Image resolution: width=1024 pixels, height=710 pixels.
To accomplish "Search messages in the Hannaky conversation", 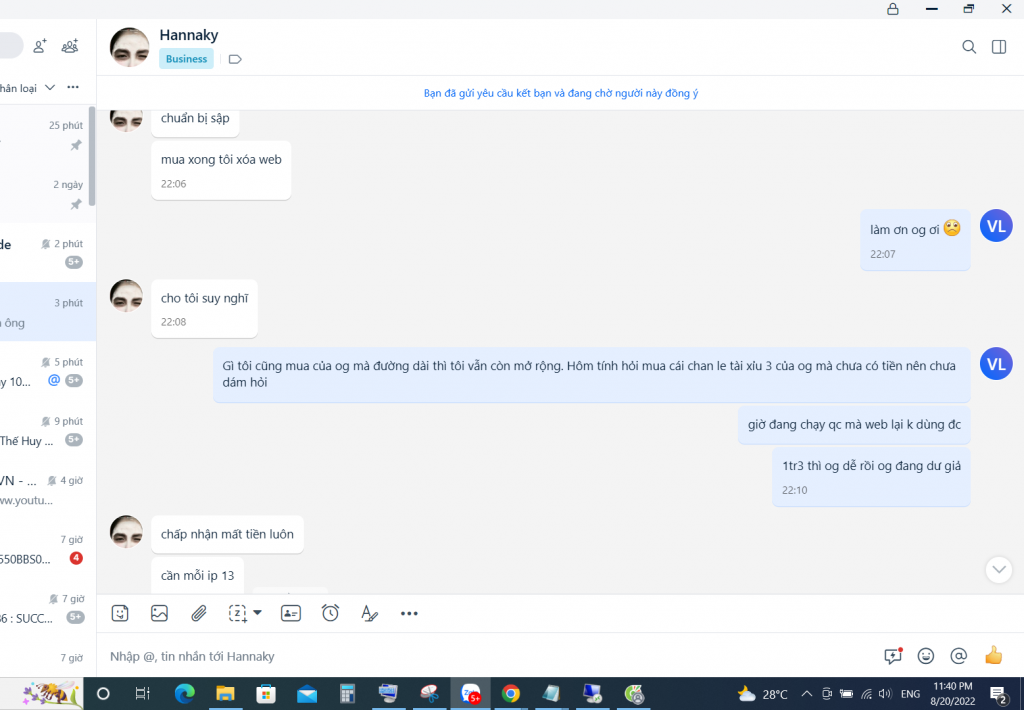I will click(x=968, y=47).
